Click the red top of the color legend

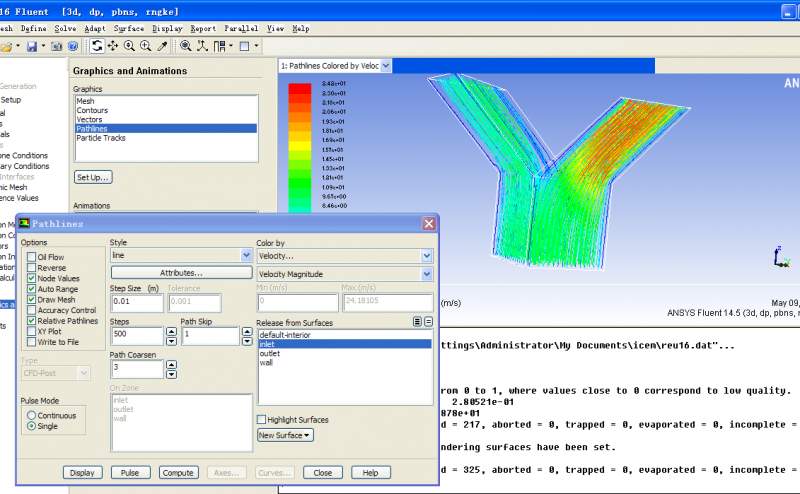click(299, 89)
